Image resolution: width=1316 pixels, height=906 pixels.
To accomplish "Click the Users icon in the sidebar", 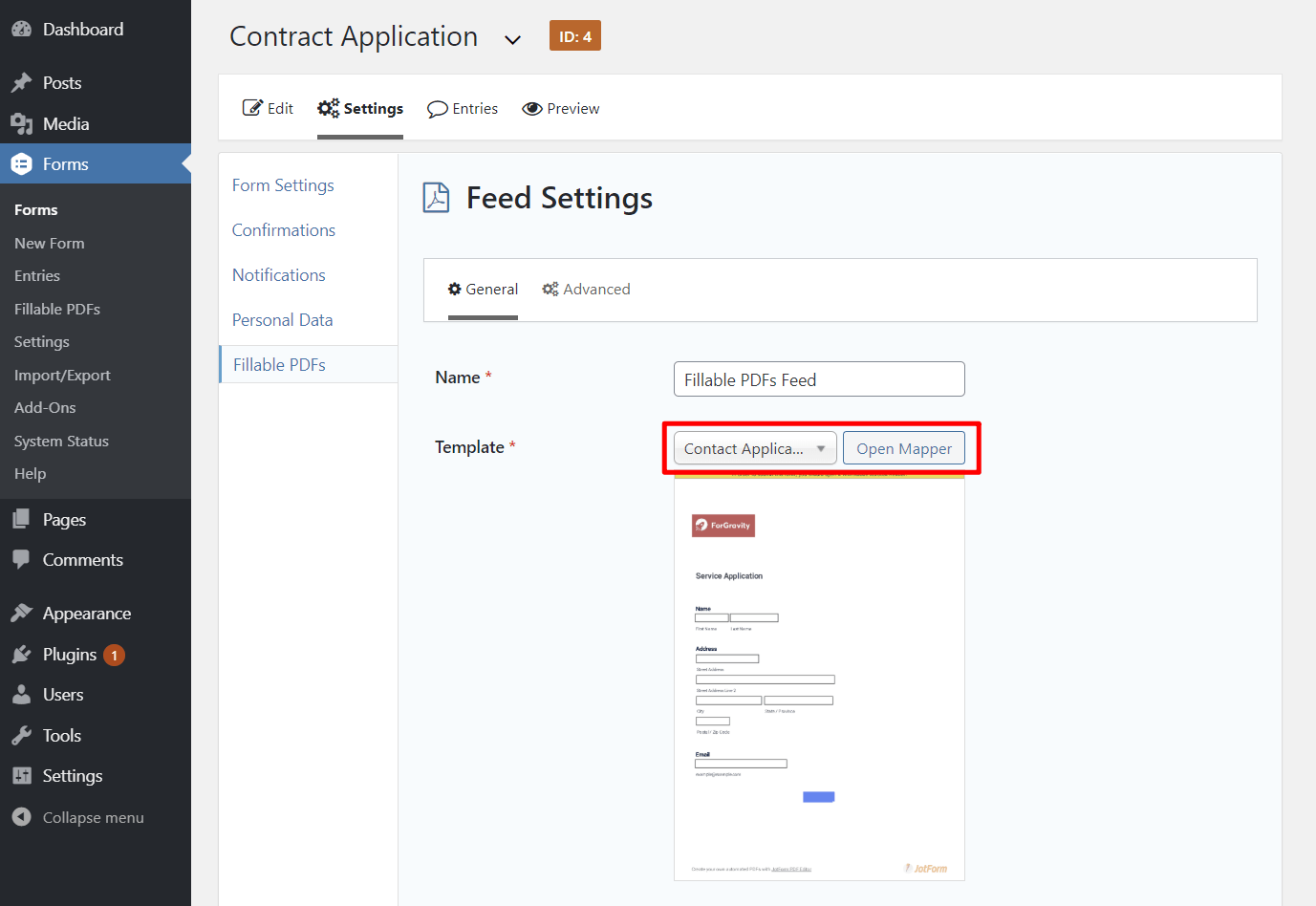I will click(21, 695).
